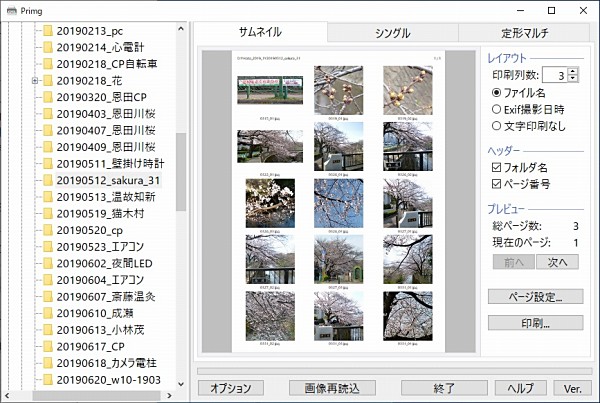This screenshot has height=403, width=600.
Task: Maximize the Primg window
Action: pyautogui.click(x=551, y=10)
